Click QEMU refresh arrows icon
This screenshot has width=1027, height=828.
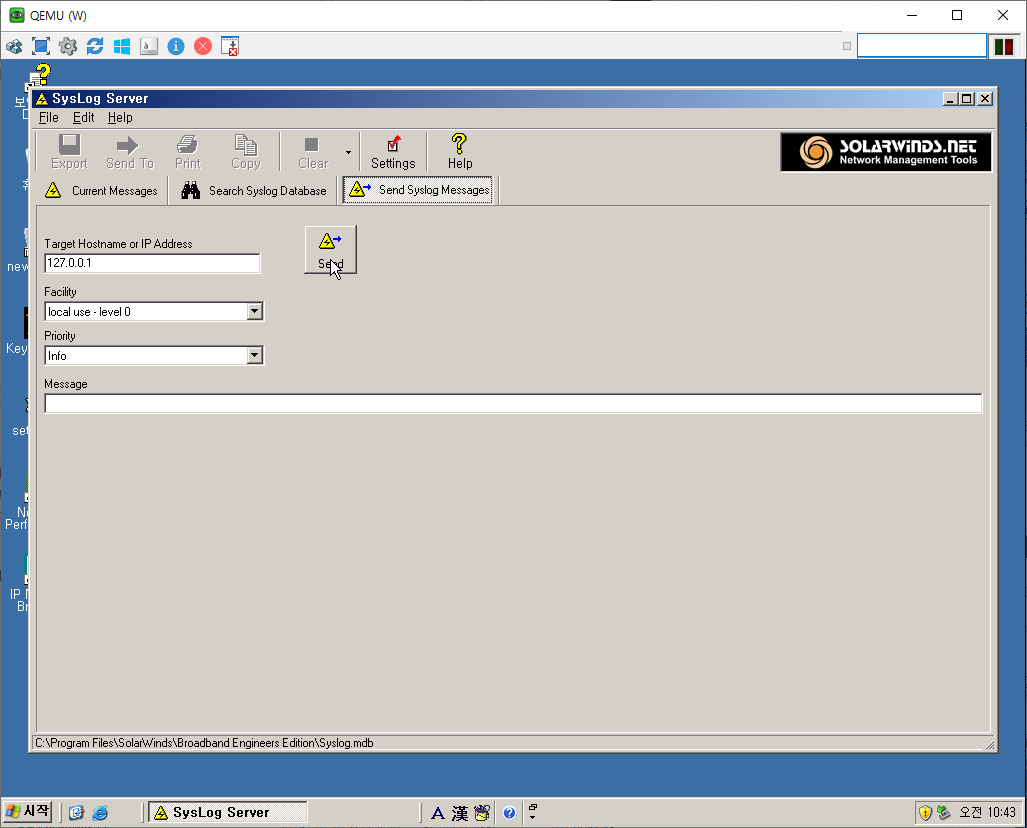coord(95,46)
